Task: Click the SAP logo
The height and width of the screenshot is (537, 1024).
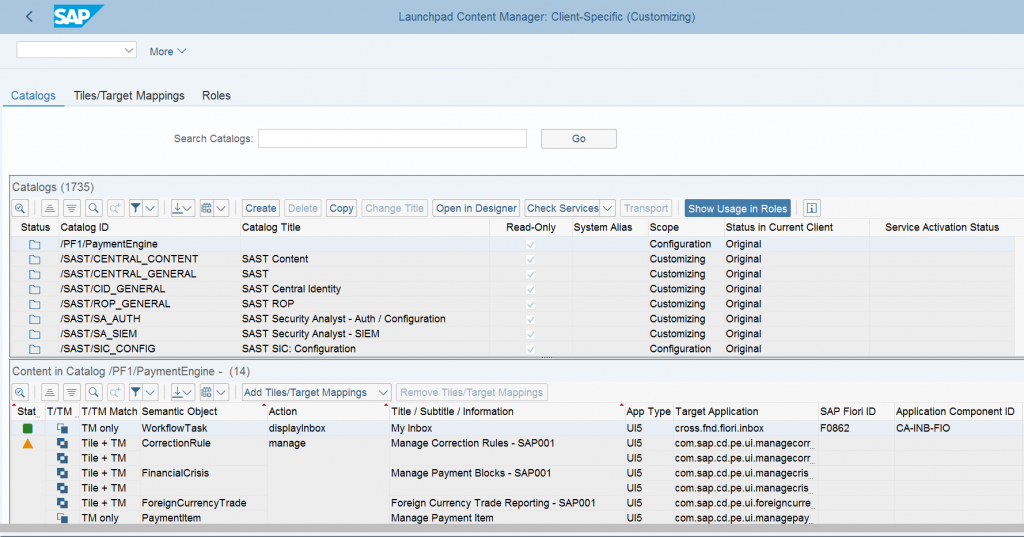Action: coord(78,16)
